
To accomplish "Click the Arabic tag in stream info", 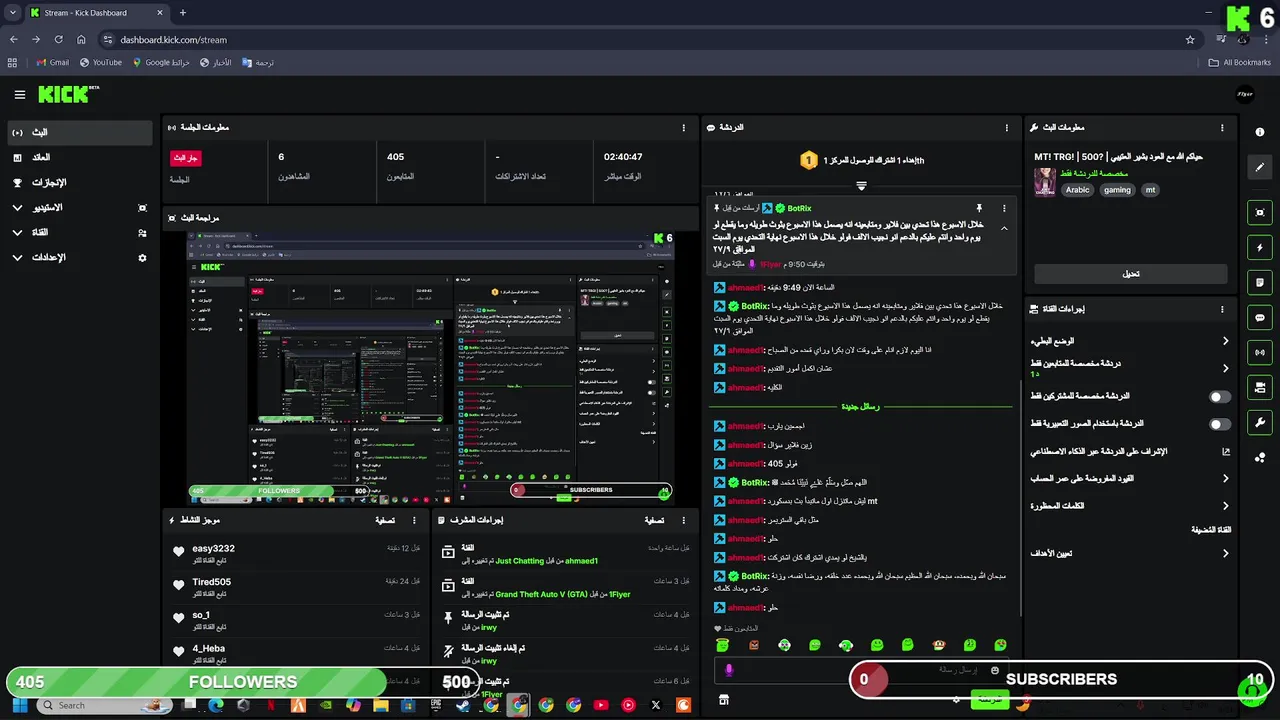I will [1077, 190].
